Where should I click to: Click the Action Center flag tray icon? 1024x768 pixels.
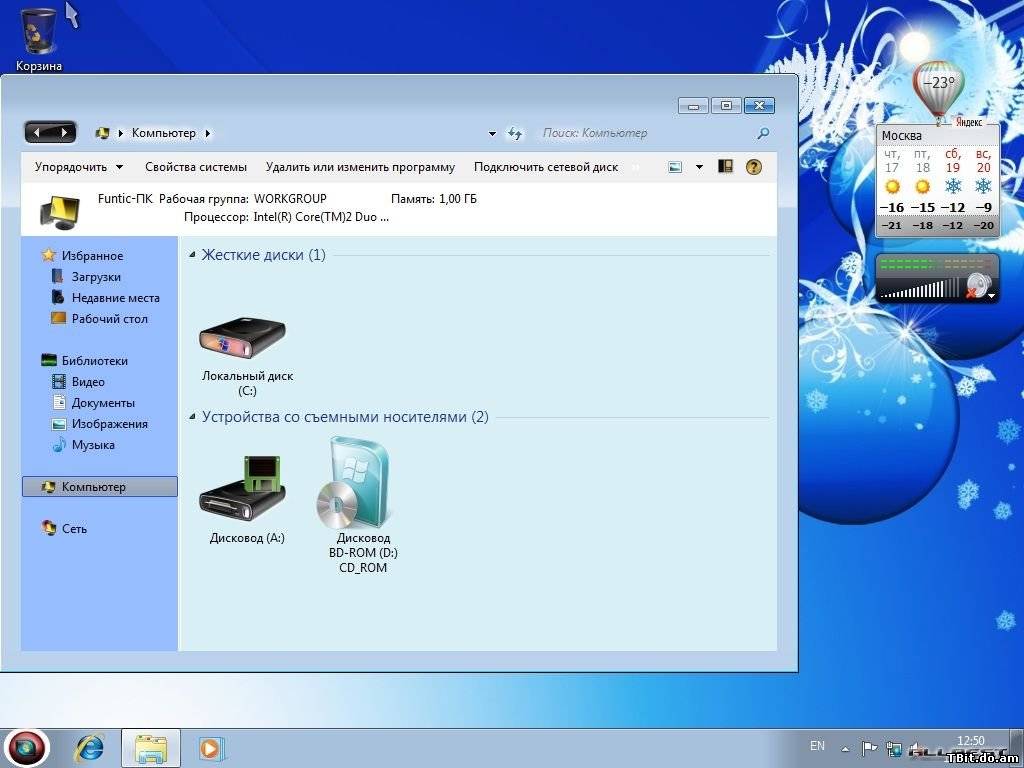(869, 748)
